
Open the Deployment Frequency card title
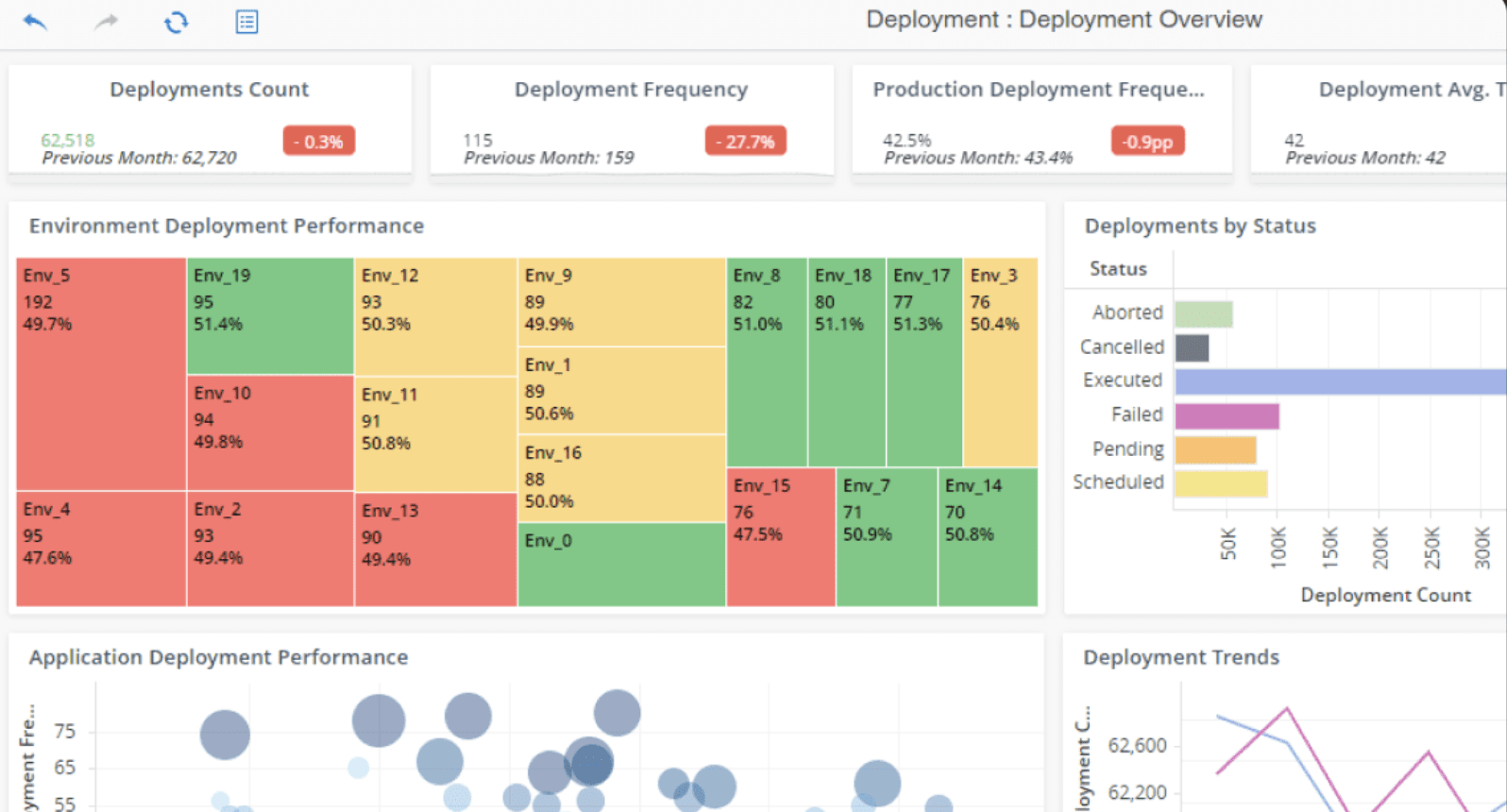(631, 89)
